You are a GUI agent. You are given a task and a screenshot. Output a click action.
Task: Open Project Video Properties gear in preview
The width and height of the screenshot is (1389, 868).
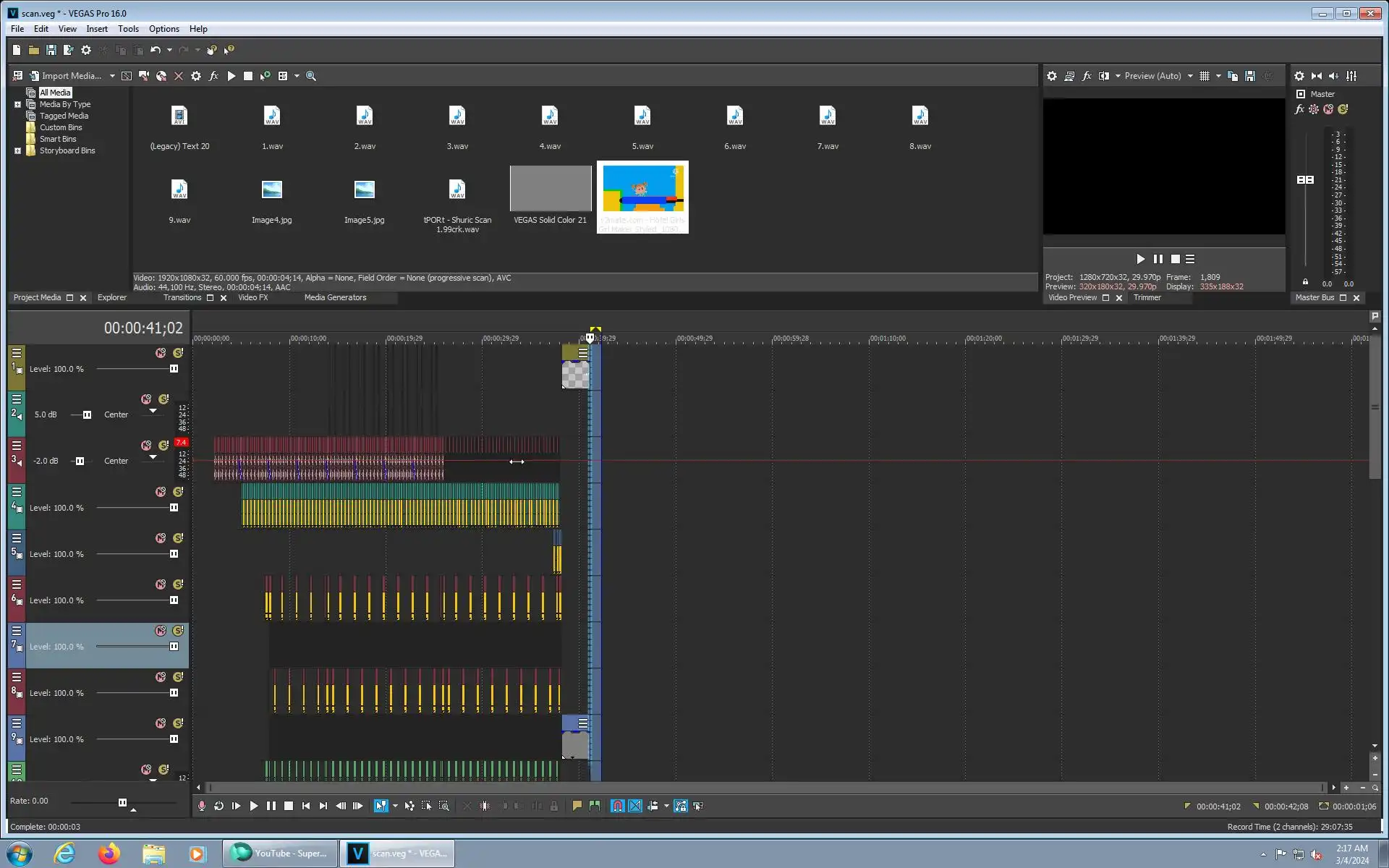point(1052,76)
